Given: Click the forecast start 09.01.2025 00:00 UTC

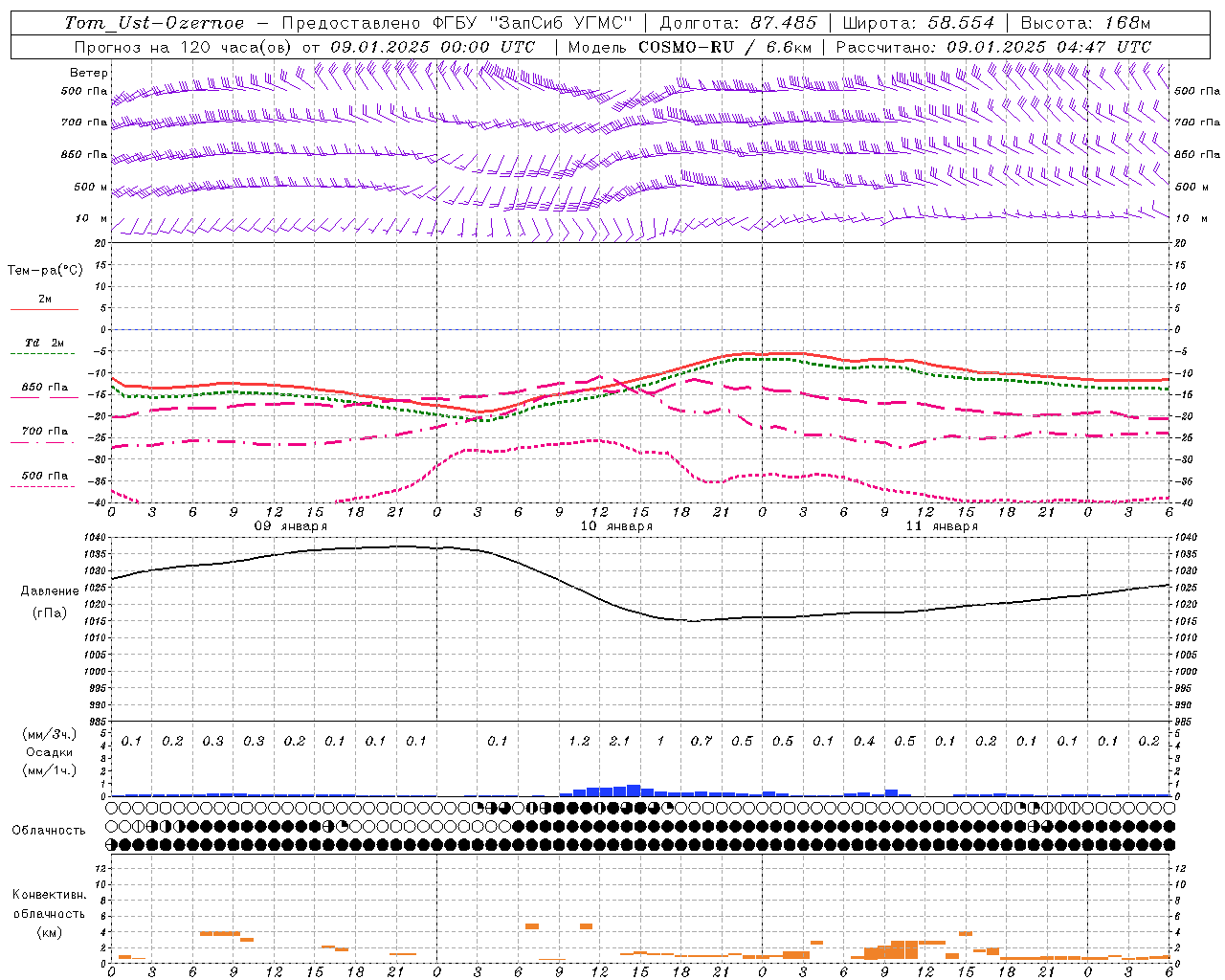Looking at the screenshot, I should (x=433, y=47).
